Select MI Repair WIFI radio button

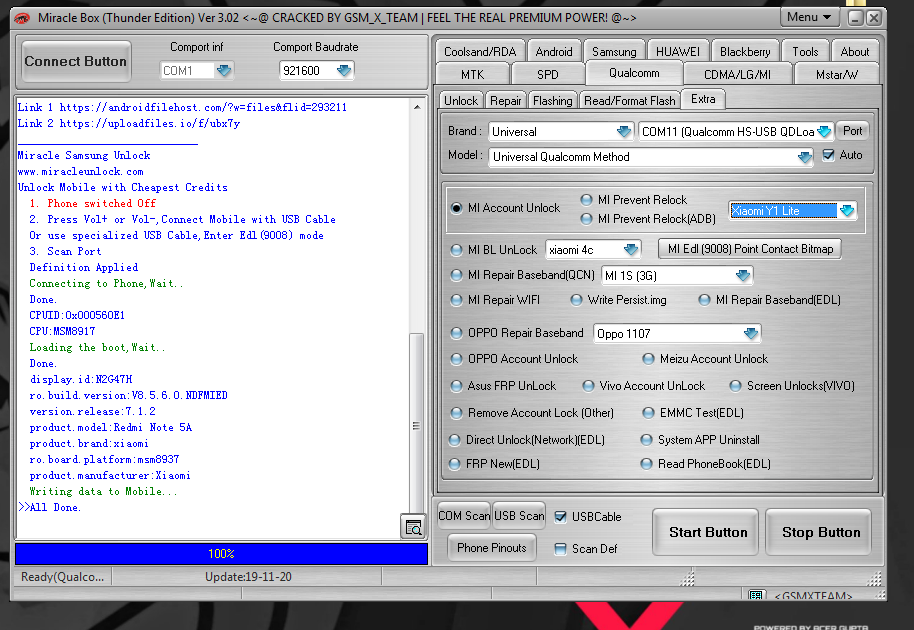pos(456,300)
